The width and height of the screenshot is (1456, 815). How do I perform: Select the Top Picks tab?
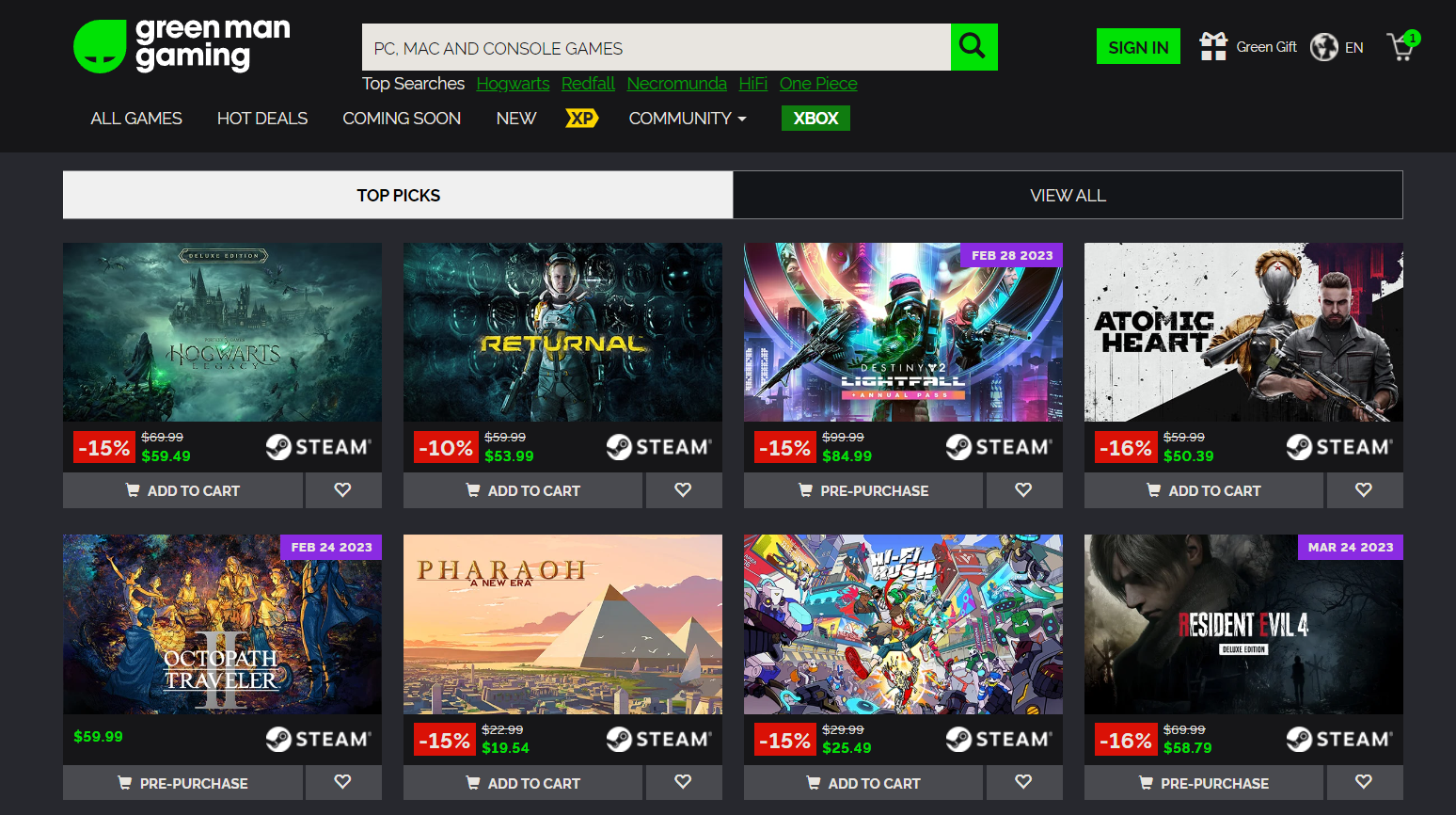point(398,195)
